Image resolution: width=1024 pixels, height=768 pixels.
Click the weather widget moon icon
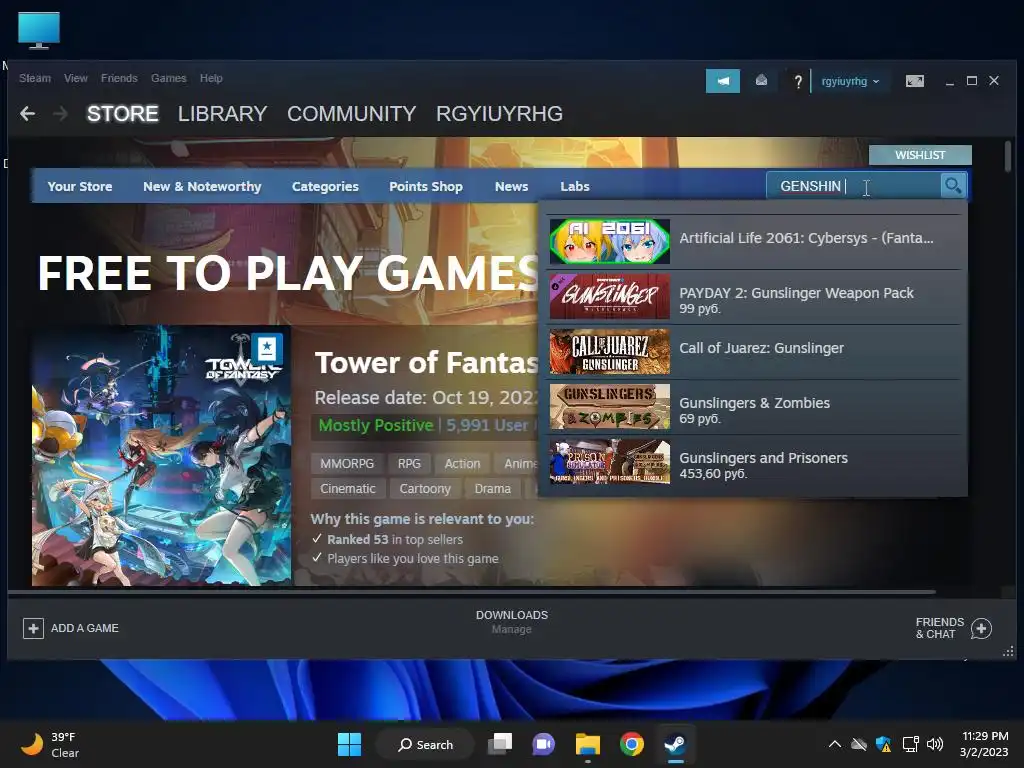(31, 744)
